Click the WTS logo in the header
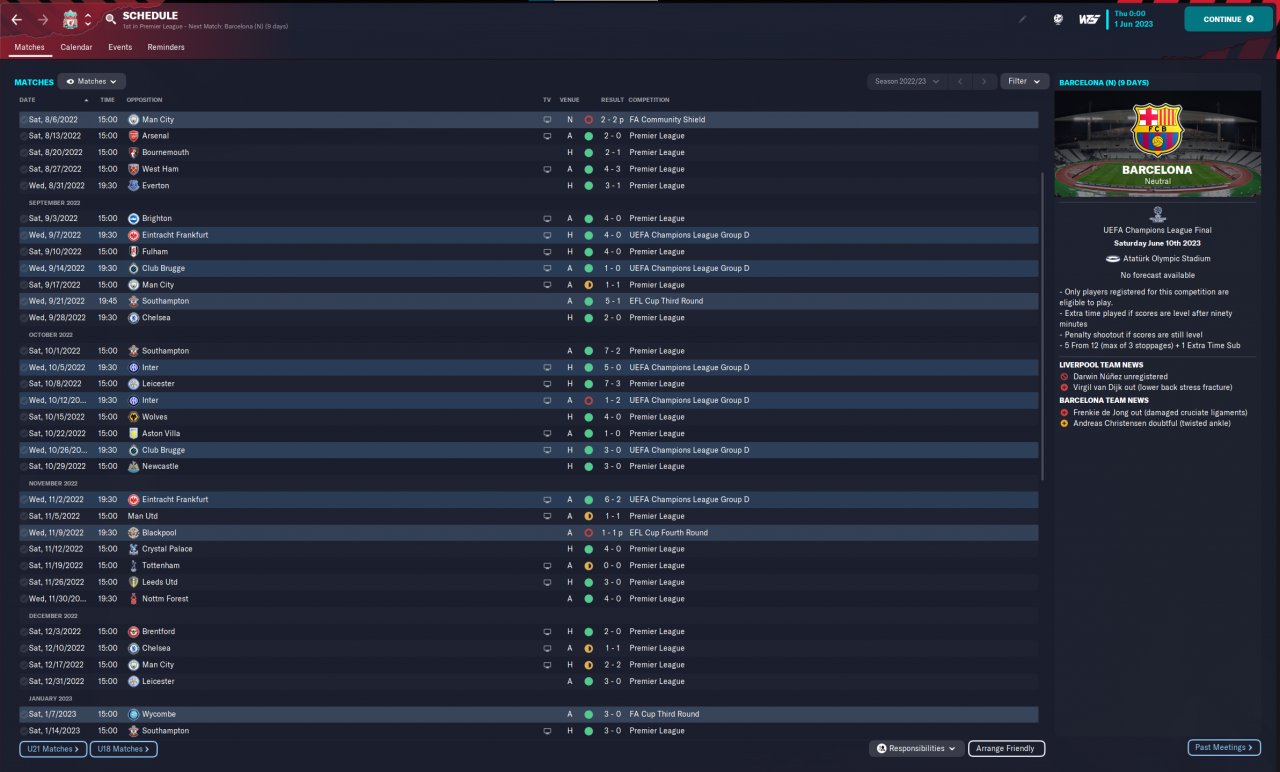The height and width of the screenshot is (772, 1280). (1089, 19)
